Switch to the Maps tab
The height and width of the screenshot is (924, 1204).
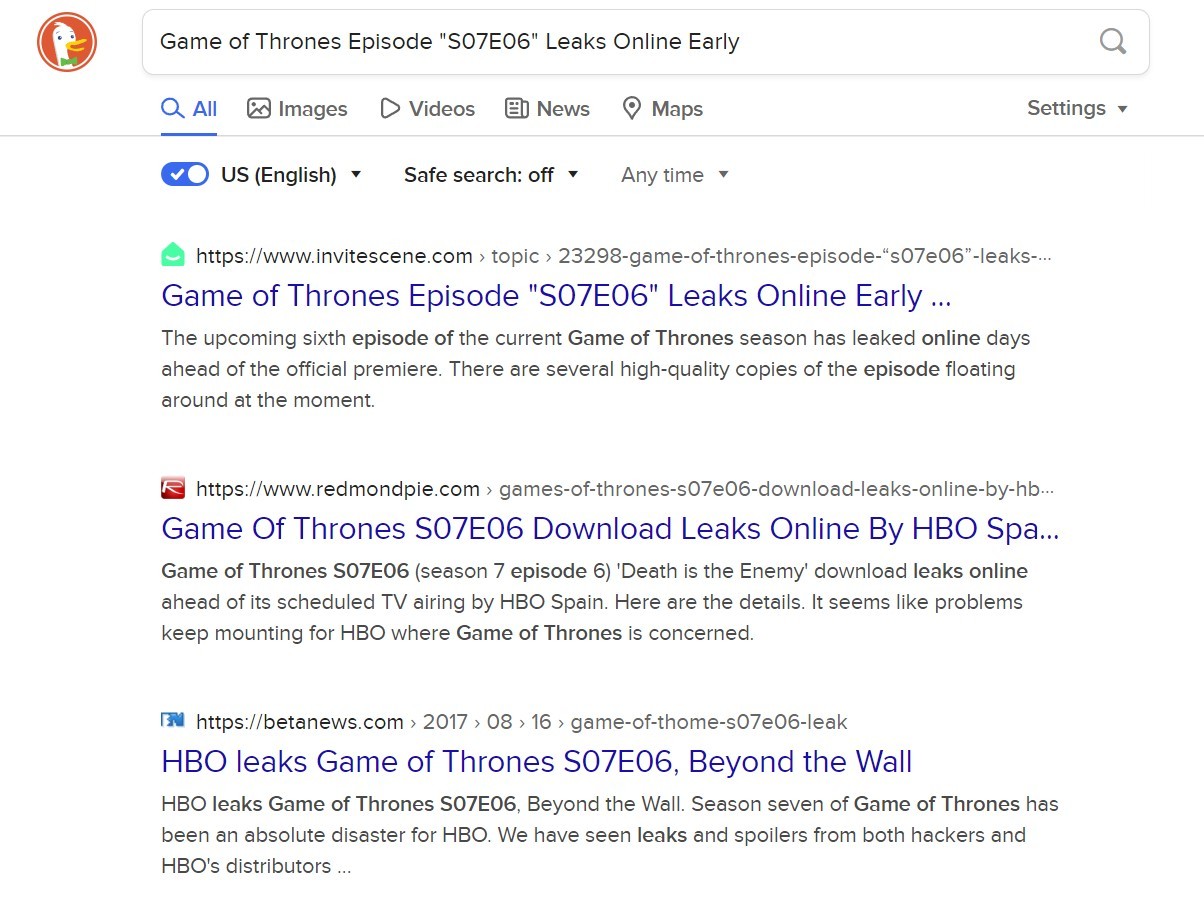(x=662, y=109)
